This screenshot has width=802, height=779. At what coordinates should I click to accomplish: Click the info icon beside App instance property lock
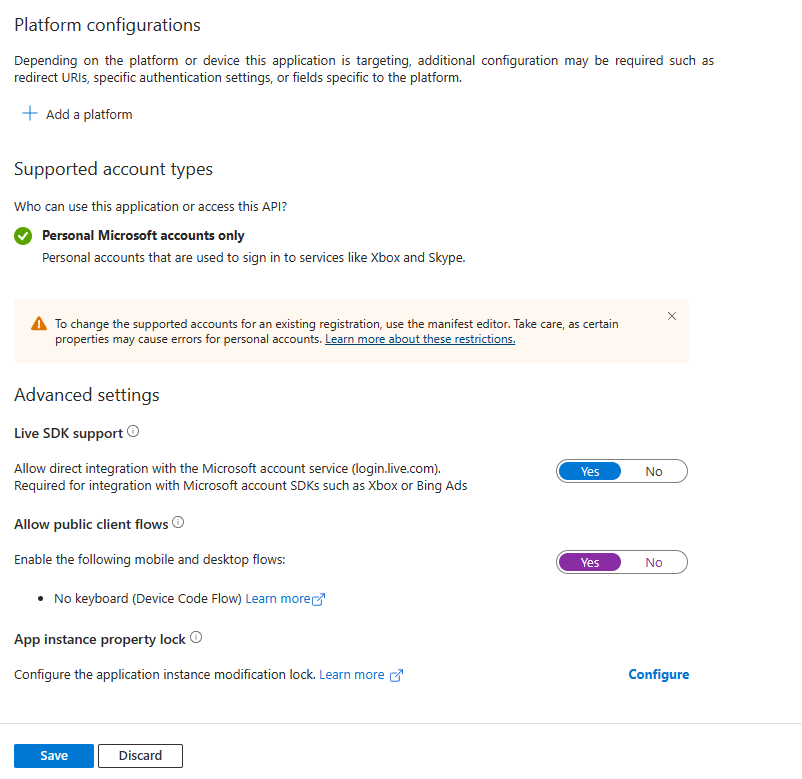click(x=196, y=638)
